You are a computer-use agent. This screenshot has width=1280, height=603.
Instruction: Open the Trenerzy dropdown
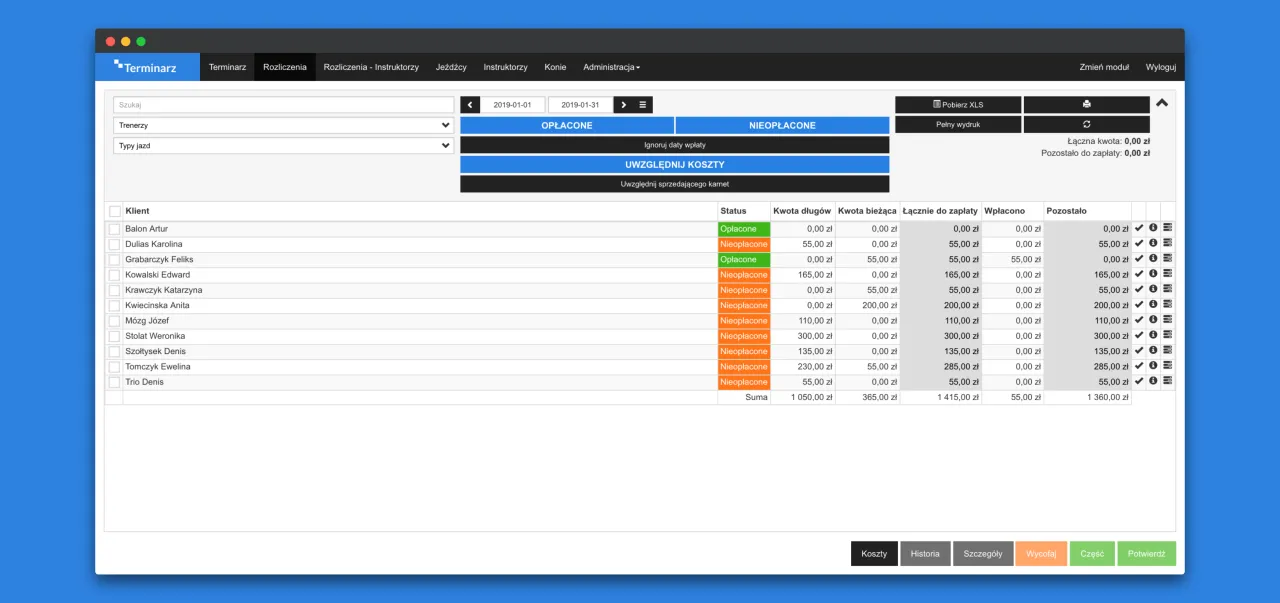(283, 124)
